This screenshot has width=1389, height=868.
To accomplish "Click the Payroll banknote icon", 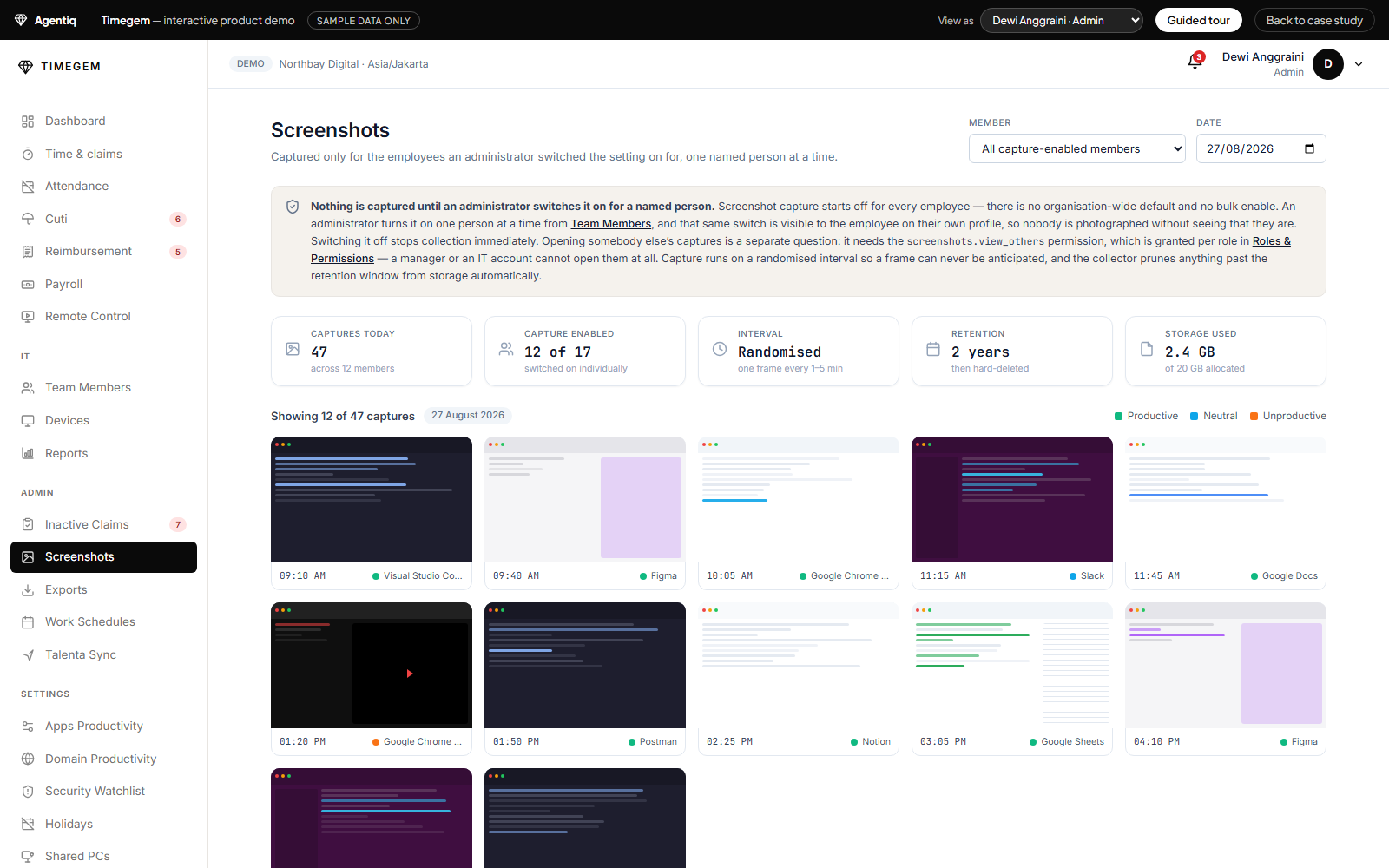I will (28, 284).
